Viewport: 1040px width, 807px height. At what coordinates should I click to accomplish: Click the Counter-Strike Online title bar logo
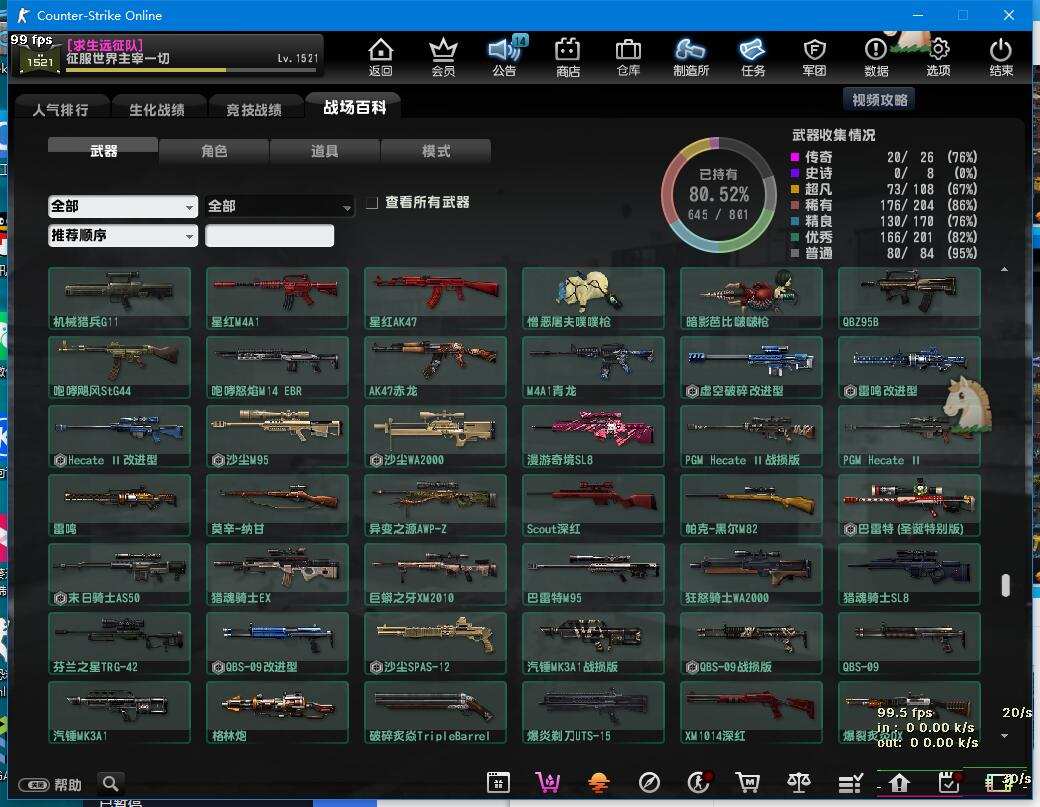click(x=23, y=15)
